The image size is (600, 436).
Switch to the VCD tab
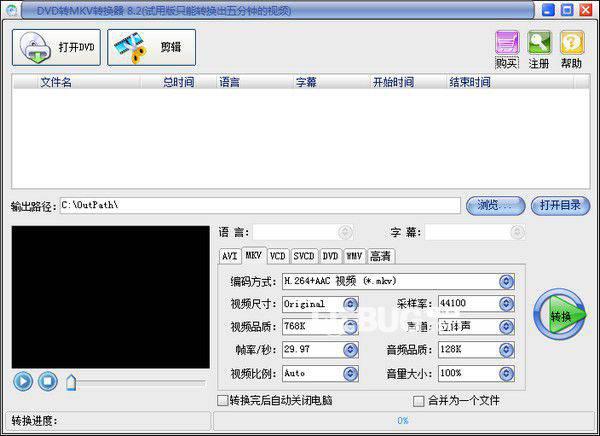coord(278,256)
